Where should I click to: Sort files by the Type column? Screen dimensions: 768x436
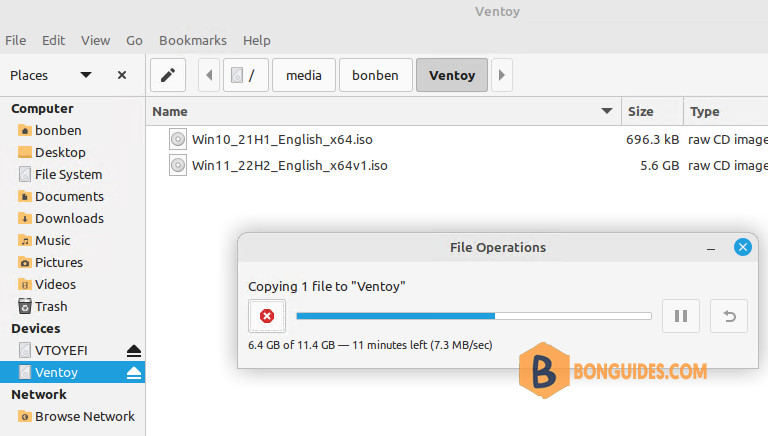726,111
